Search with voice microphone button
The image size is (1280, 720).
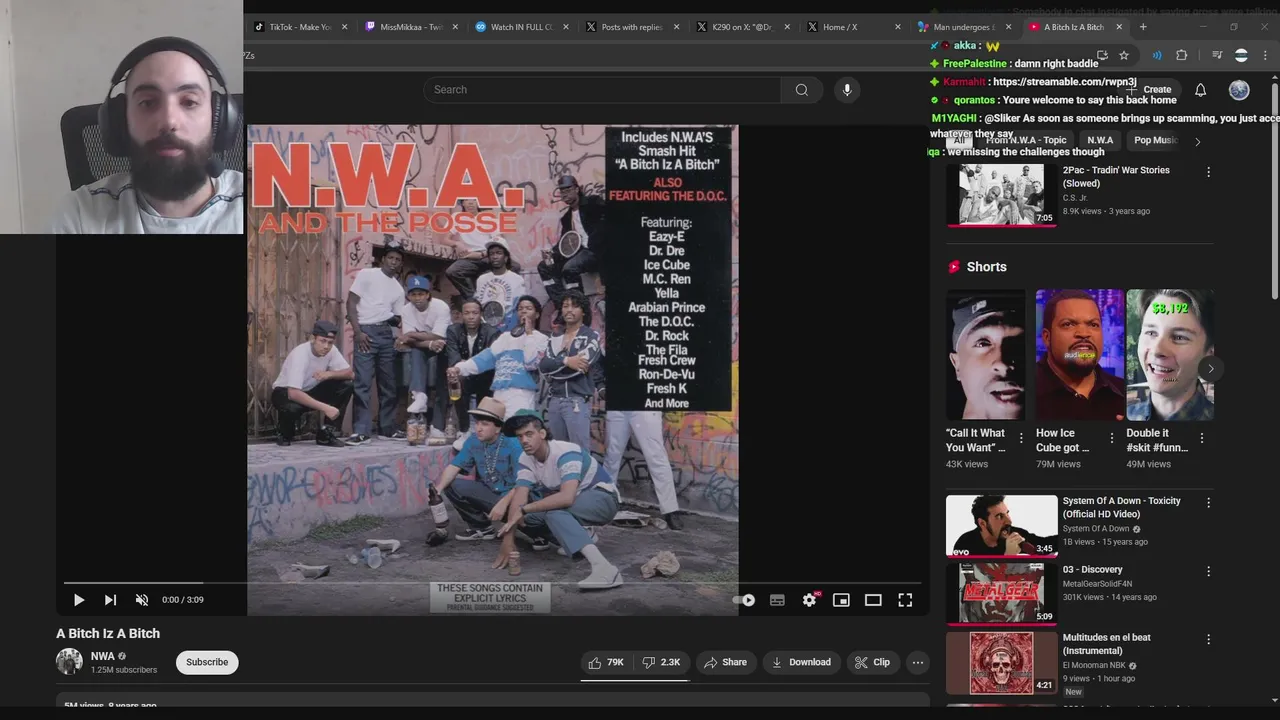[x=847, y=90]
